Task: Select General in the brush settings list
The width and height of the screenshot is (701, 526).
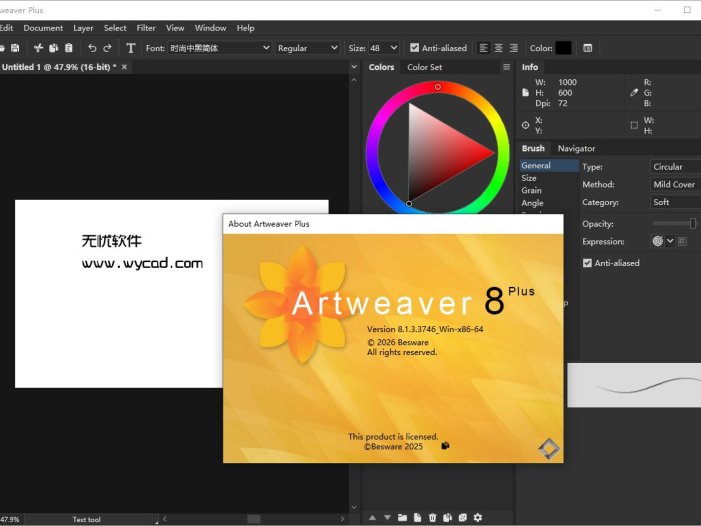Action: pos(549,165)
